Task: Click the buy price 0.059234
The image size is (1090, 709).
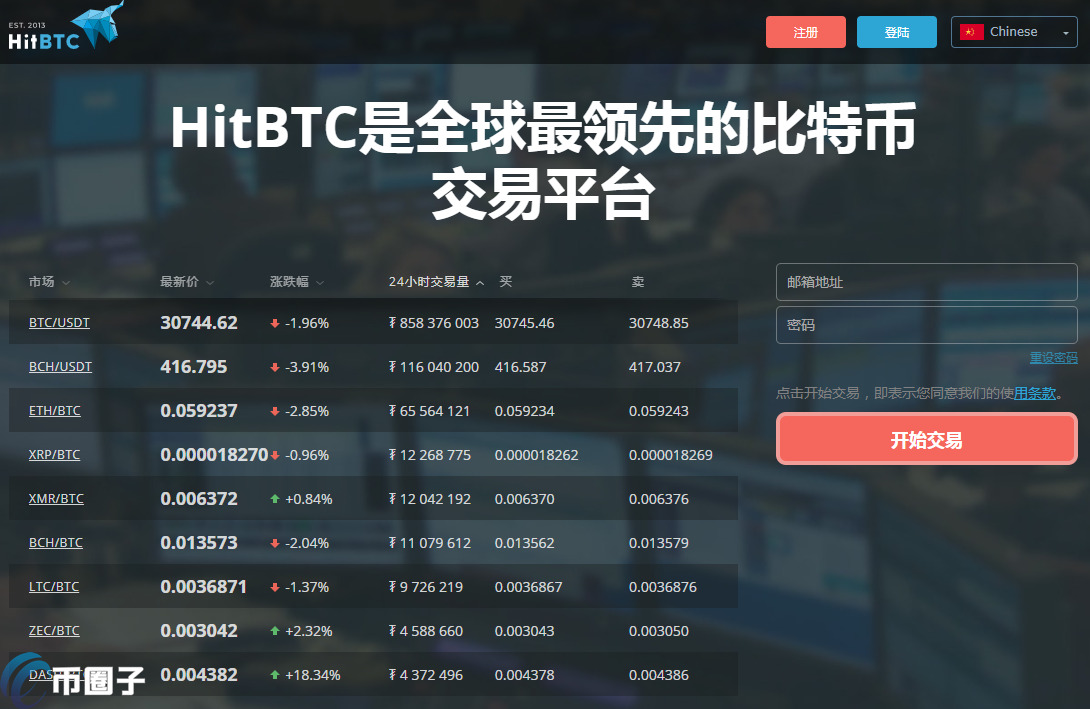Action: [x=524, y=411]
